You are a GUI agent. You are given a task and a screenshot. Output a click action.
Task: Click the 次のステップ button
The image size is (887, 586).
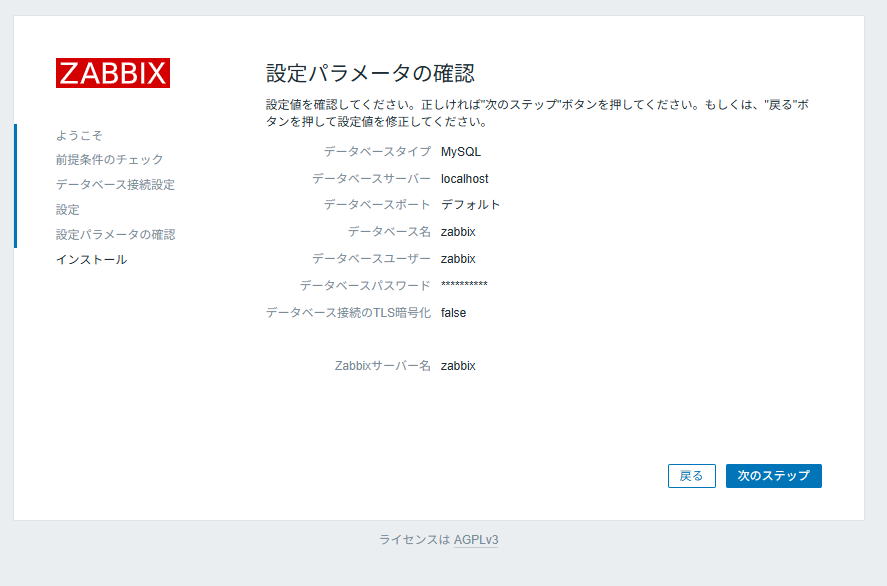pyautogui.click(x=773, y=476)
